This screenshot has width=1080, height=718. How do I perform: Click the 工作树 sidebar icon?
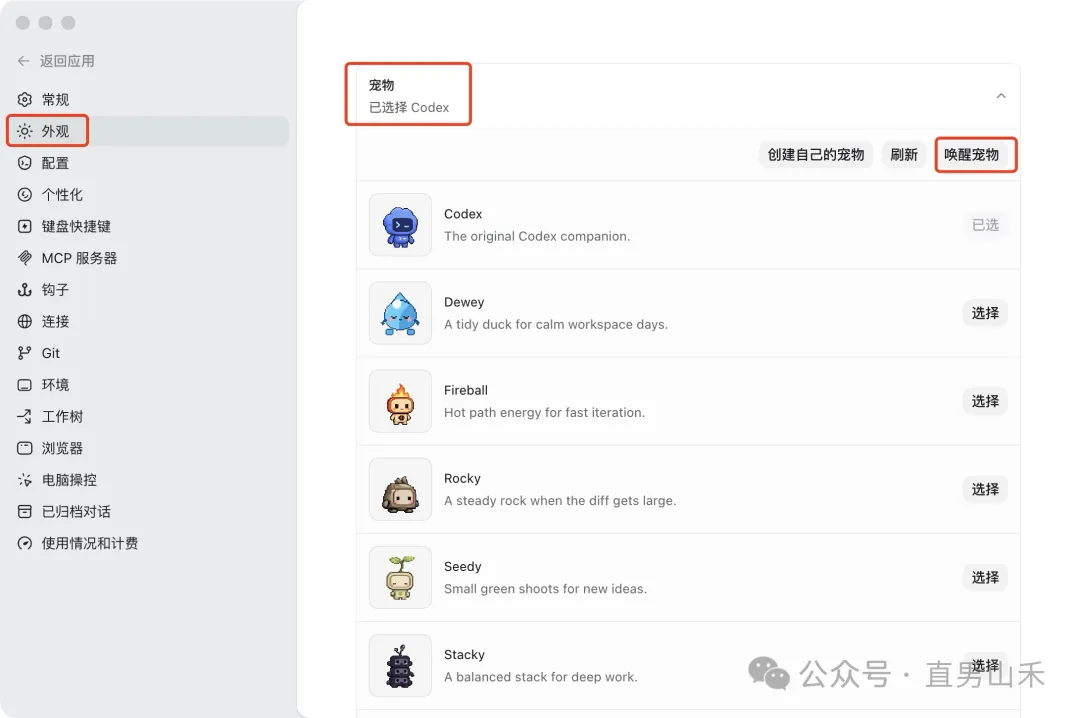[x=25, y=417]
